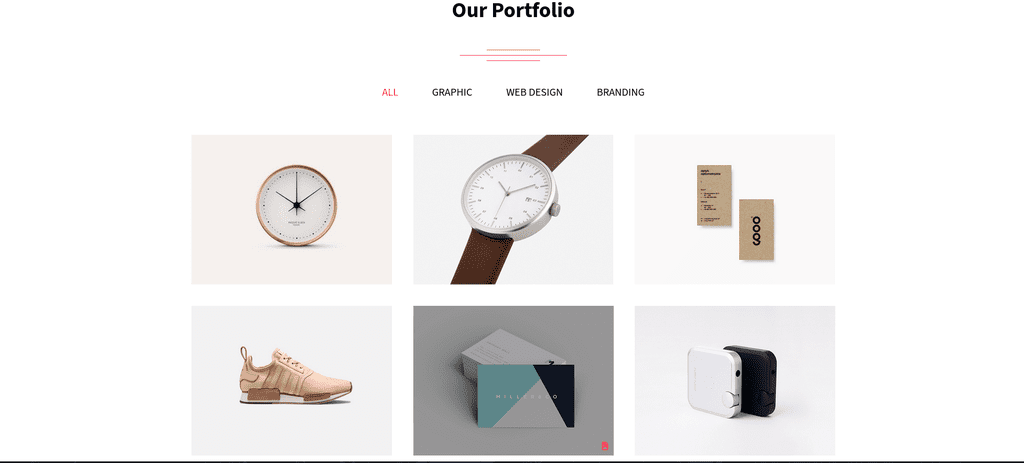This screenshot has width=1024, height=463.
Task: Click the red image file icon
Action: tap(605, 446)
